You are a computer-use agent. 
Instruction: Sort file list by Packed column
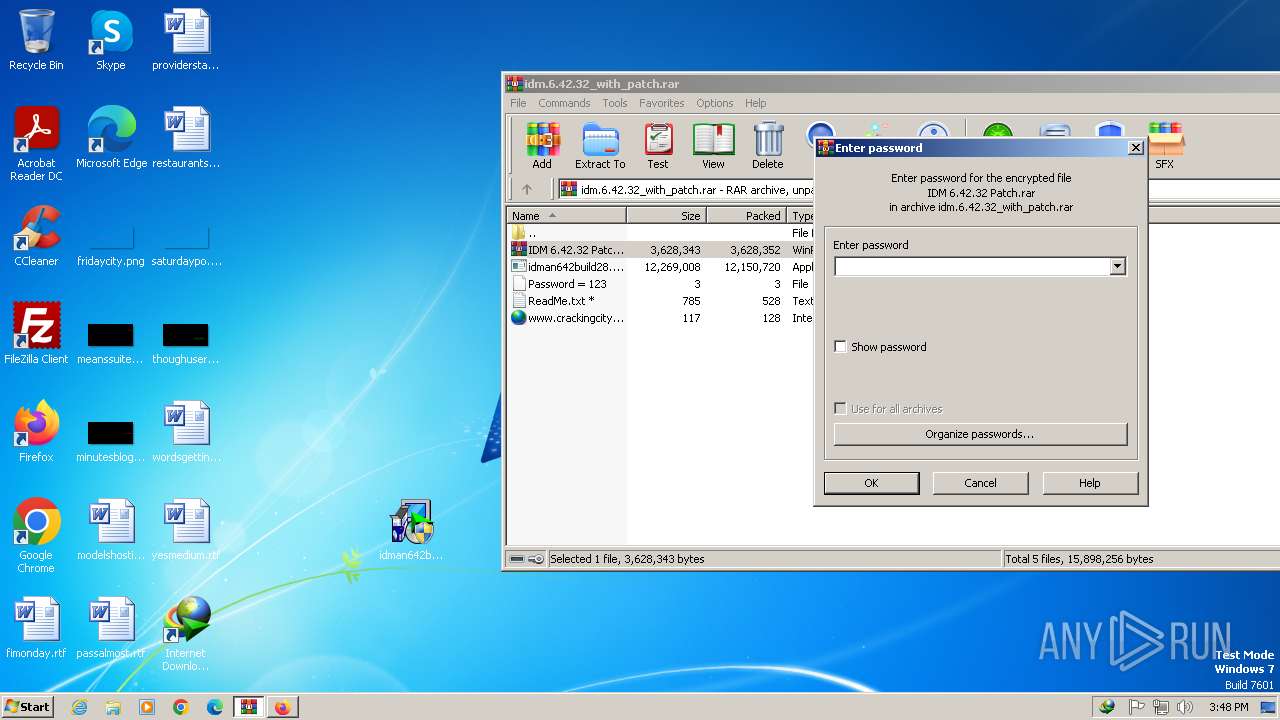(746, 216)
